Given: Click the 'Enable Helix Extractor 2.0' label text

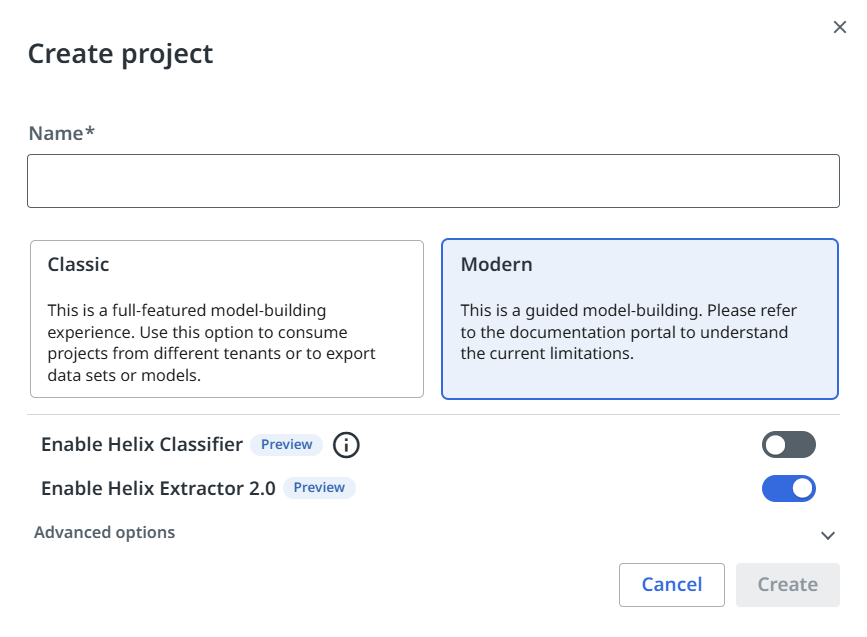Looking at the screenshot, I should tap(158, 488).
